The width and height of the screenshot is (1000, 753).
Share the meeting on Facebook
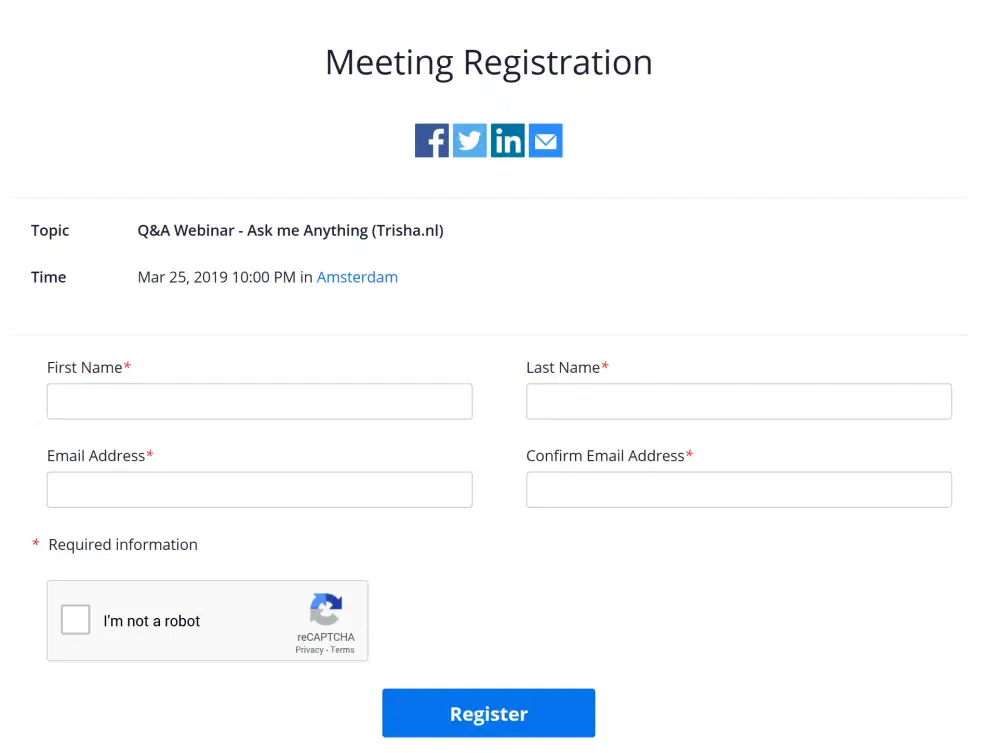(432, 141)
